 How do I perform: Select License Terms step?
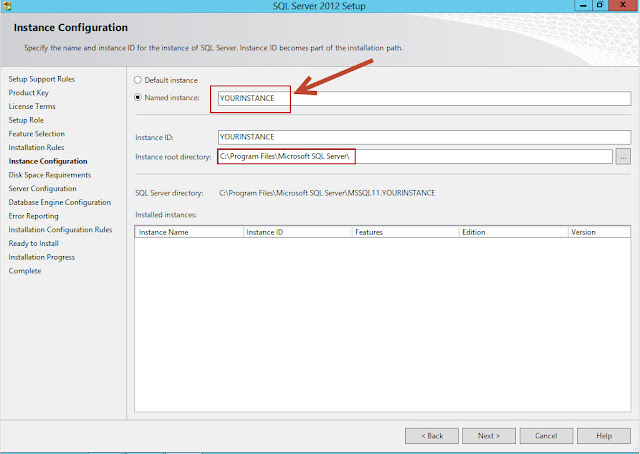tap(32, 106)
